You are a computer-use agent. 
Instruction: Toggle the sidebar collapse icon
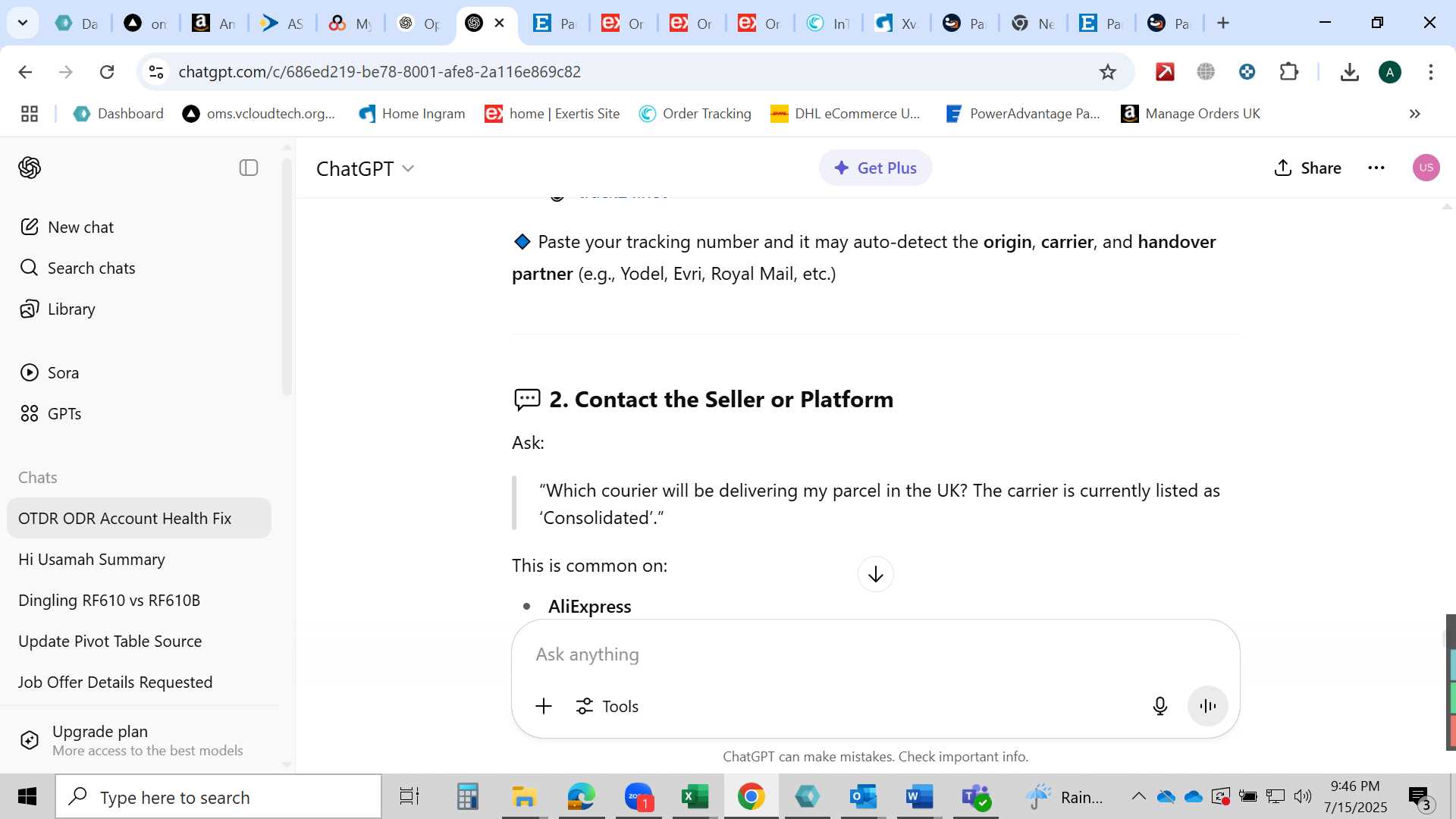[249, 168]
